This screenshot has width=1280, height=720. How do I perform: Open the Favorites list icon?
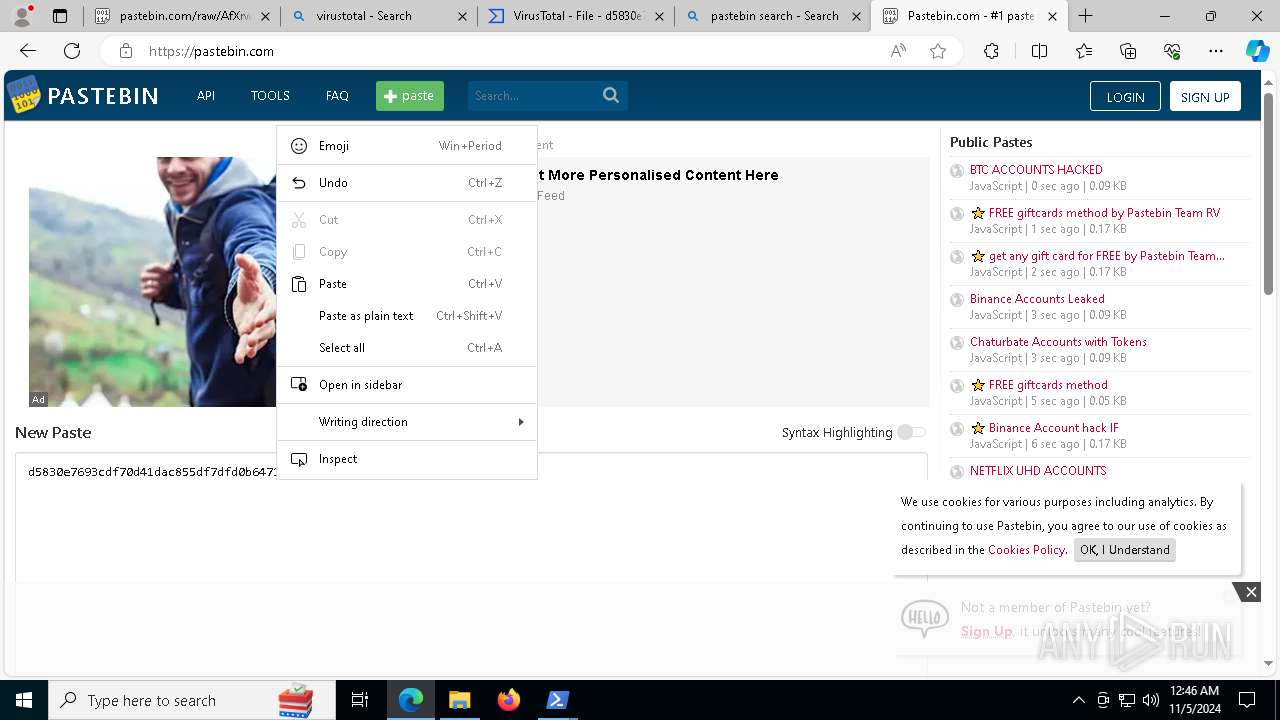point(1084,51)
